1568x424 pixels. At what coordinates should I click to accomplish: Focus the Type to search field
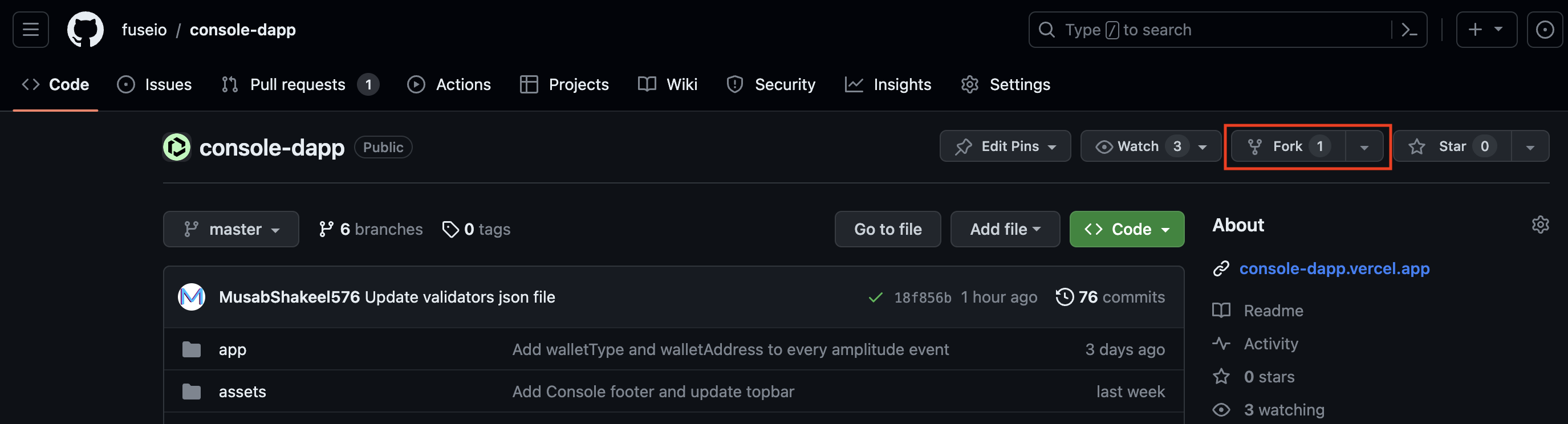[x=1217, y=30]
